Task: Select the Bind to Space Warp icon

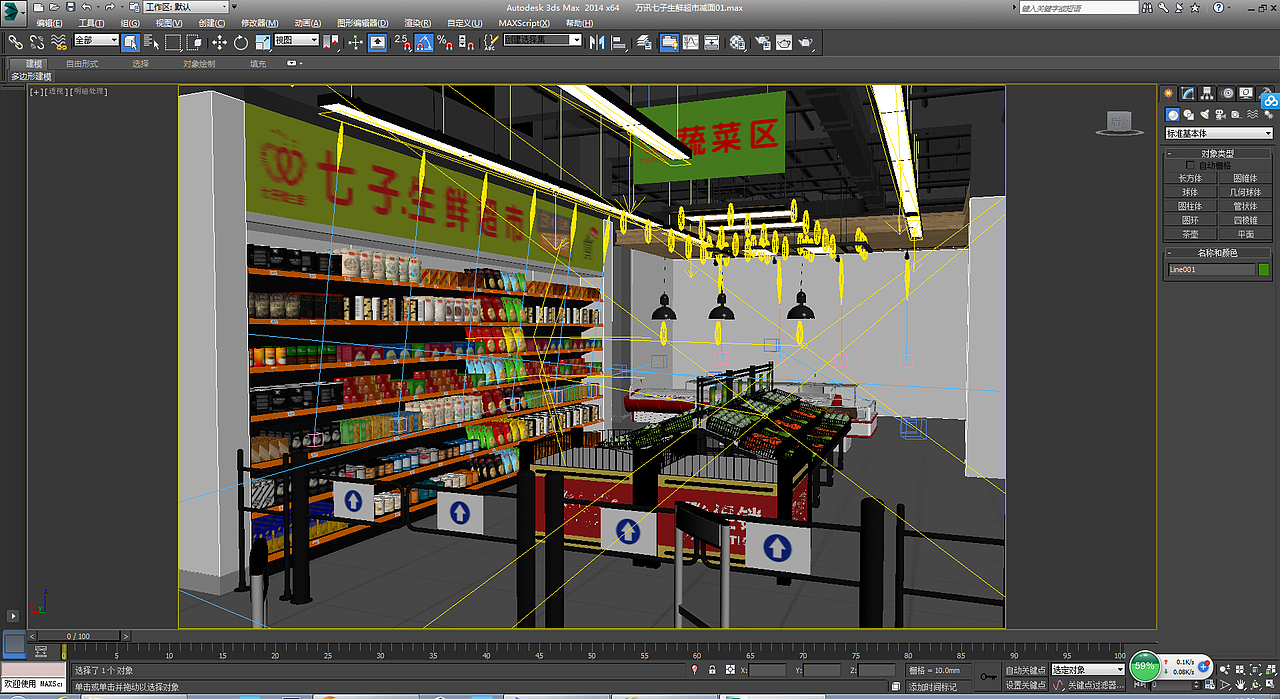Action: (x=59, y=42)
